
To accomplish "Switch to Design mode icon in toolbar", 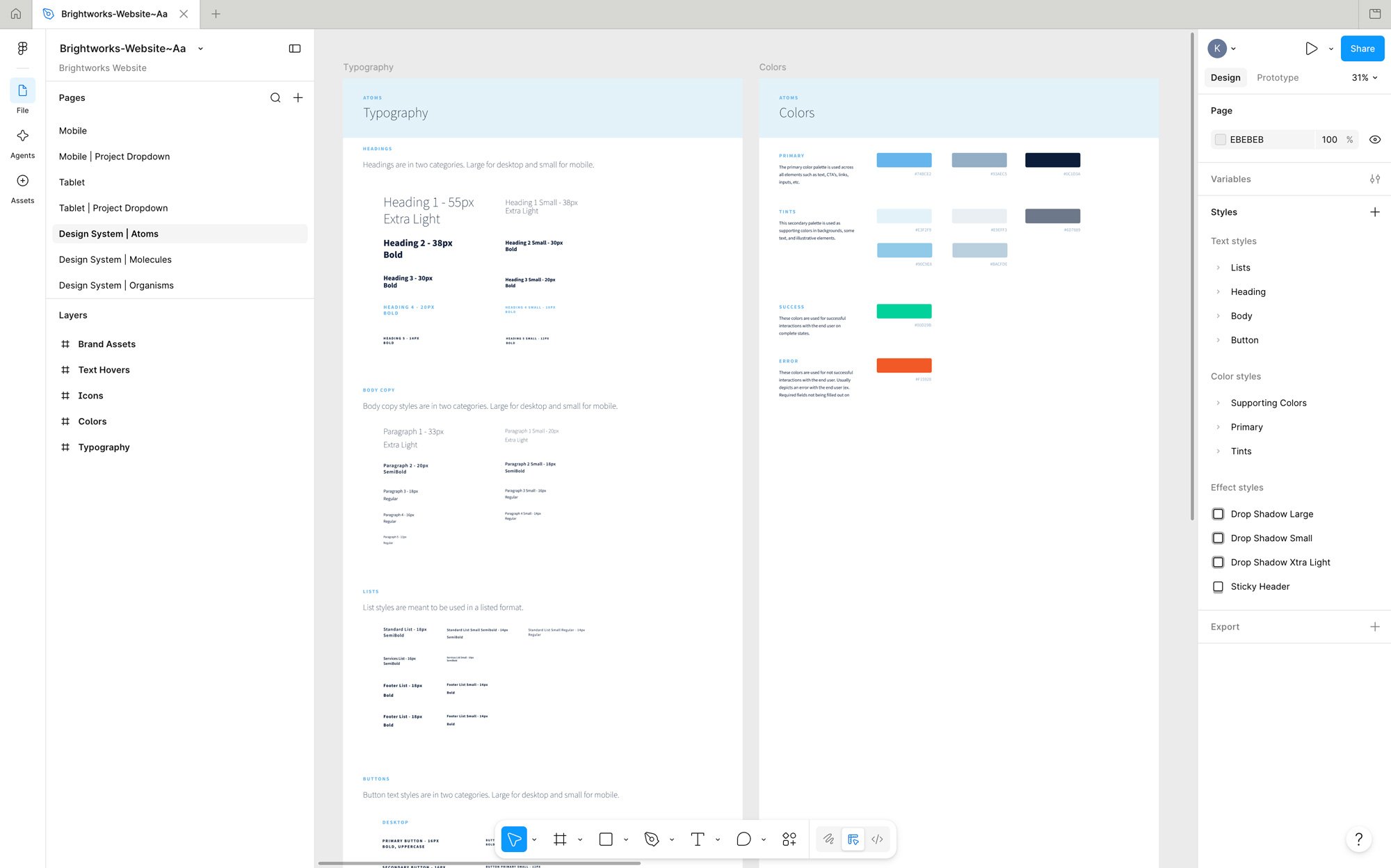I will coord(853,839).
